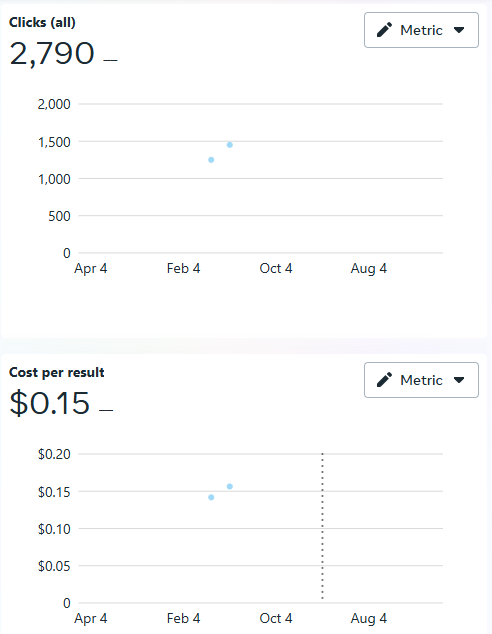Screen dimensions: 492x634
Task: Click the dotted vertical marker in Cost per result chart
Action: click(322, 526)
